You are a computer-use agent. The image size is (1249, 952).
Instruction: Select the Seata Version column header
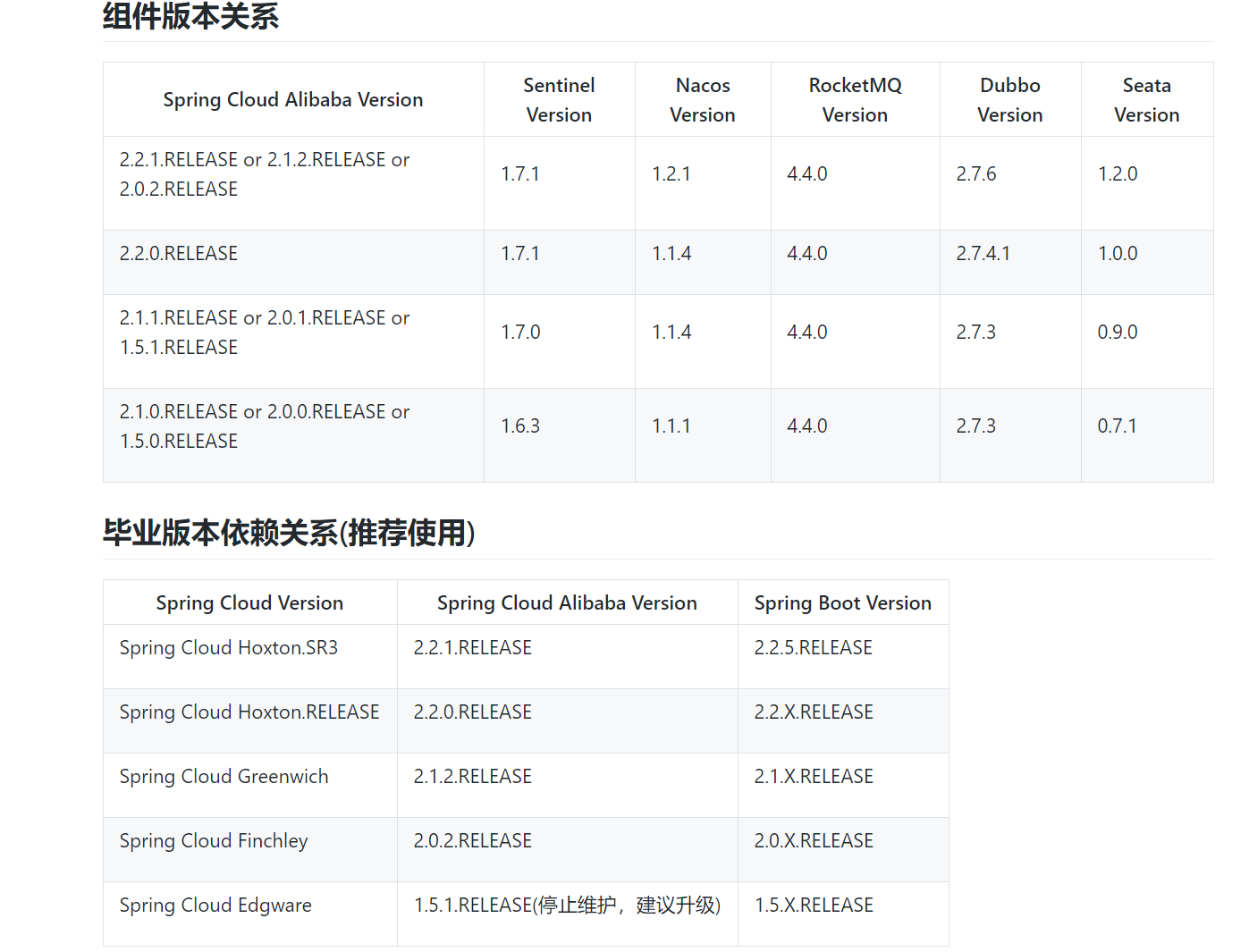click(x=1146, y=100)
